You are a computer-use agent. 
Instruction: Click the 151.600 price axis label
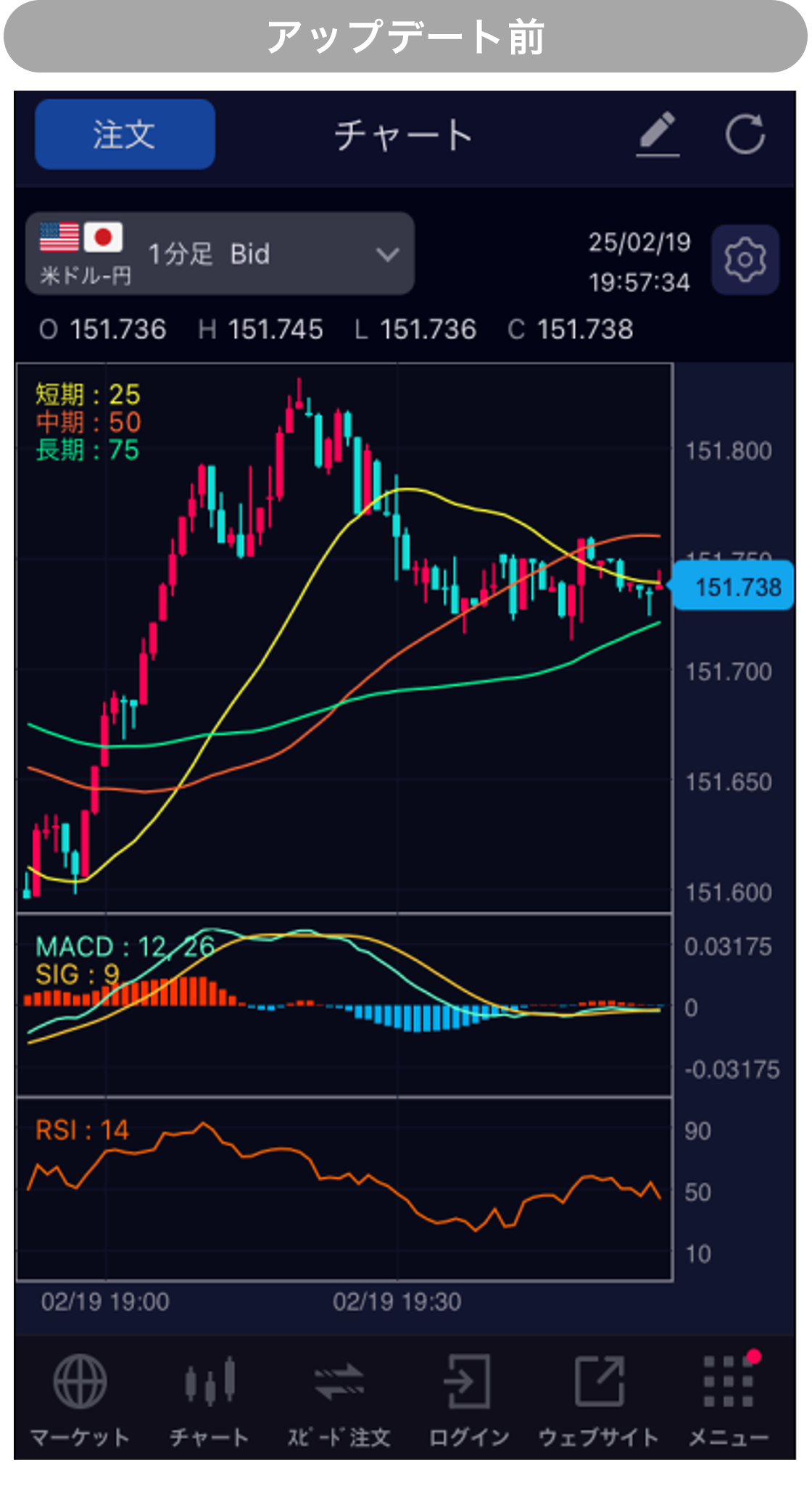click(729, 892)
